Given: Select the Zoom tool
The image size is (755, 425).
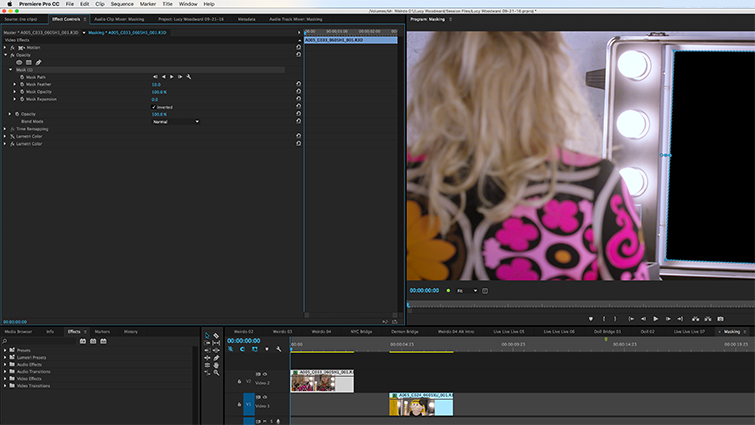Looking at the screenshot, I should pyautogui.click(x=216, y=373).
